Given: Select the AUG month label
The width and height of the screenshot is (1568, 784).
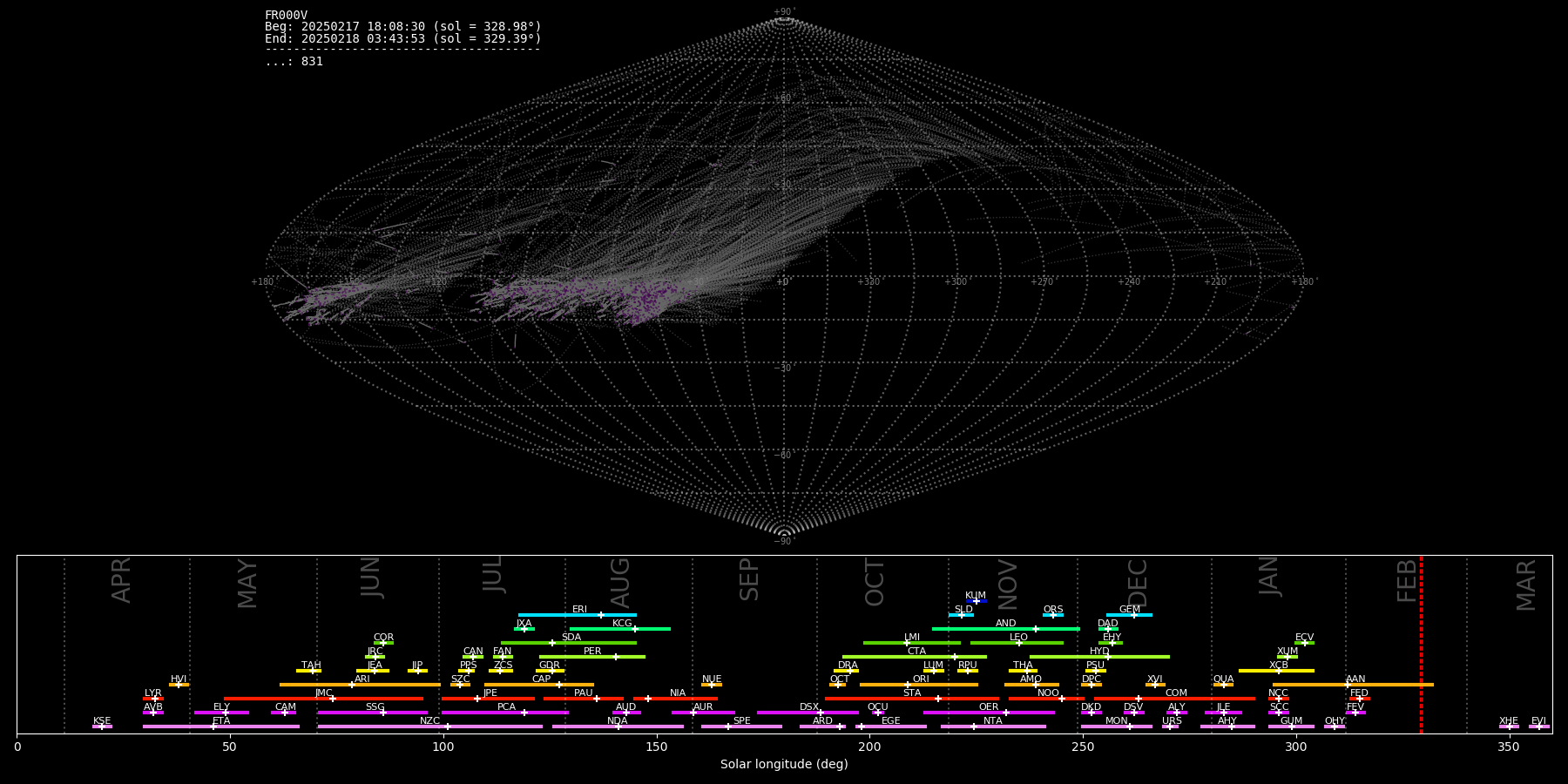Looking at the screenshot, I should click(620, 583).
